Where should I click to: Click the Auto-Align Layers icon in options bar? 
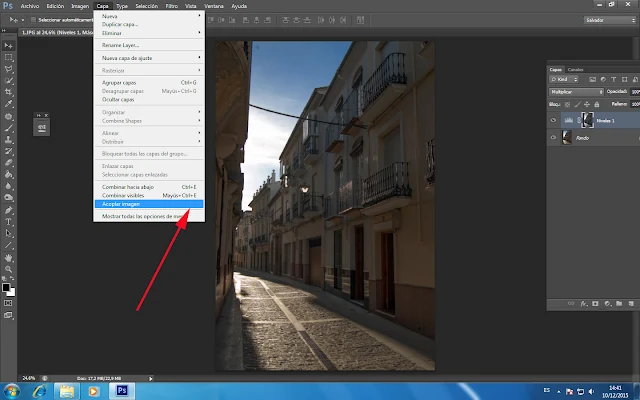point(360,20)
